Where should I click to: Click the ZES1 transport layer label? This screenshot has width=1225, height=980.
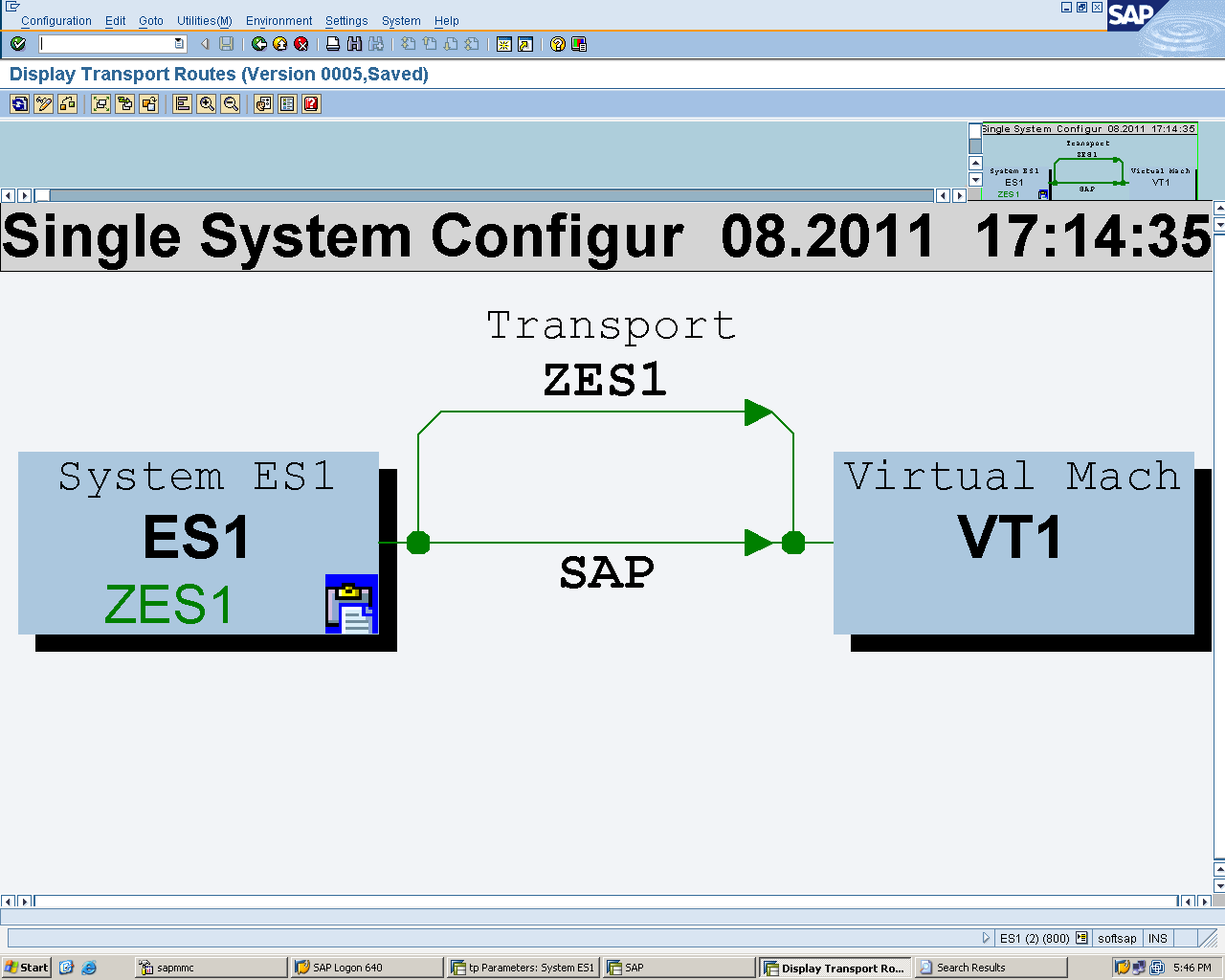click(605, 380)
